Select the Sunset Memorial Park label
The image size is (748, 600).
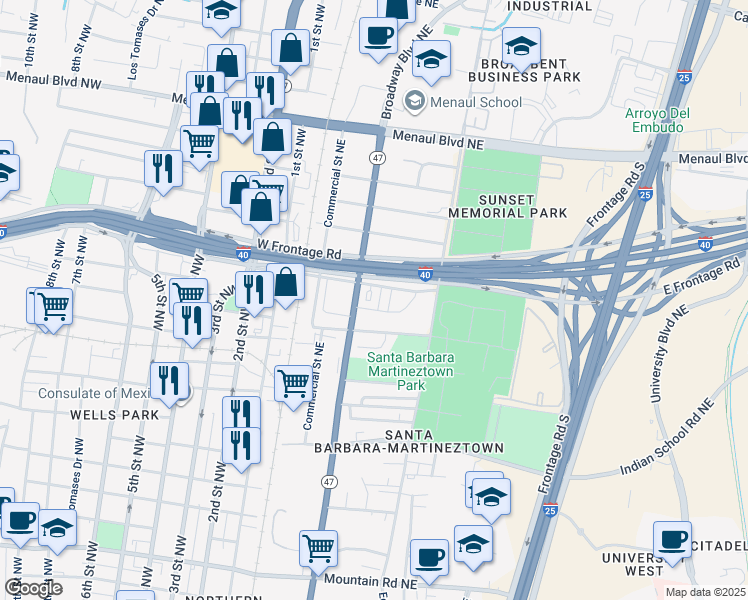click(508, 207)
